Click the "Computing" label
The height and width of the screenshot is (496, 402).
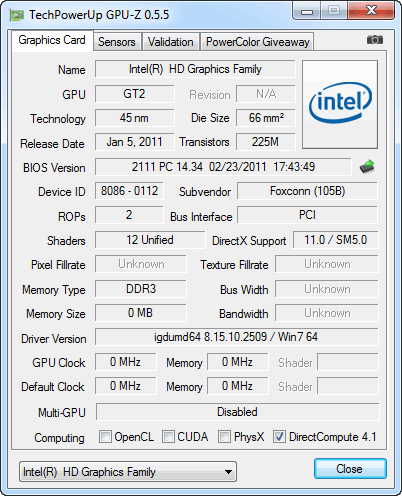[59, 438]
